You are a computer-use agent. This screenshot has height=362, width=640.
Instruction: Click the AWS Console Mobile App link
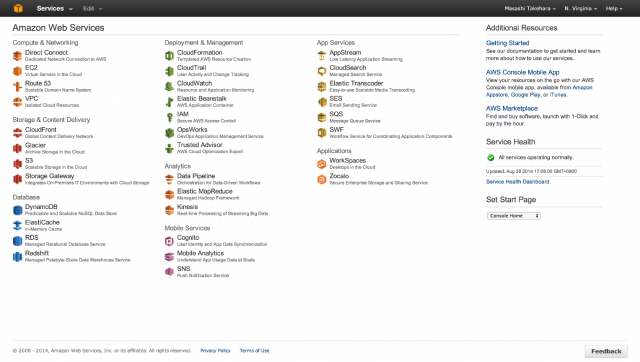(x=522, y=72)
